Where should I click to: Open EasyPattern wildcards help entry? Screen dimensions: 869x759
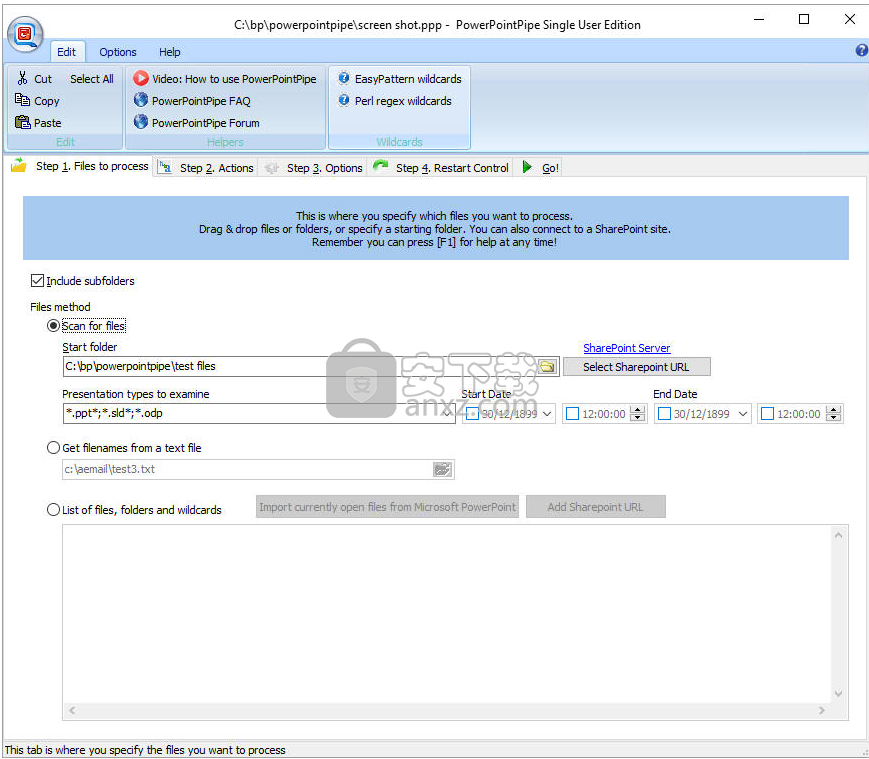click(x=400, y=79)
